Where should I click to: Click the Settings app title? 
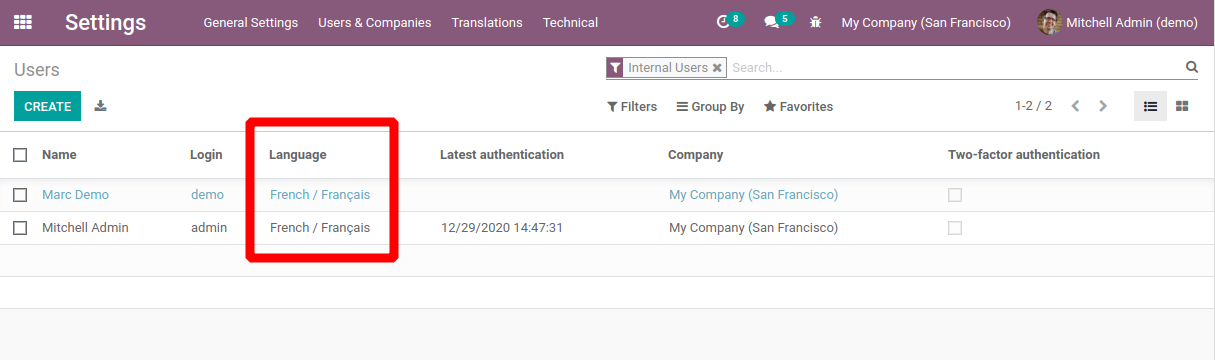coord(105,22)
